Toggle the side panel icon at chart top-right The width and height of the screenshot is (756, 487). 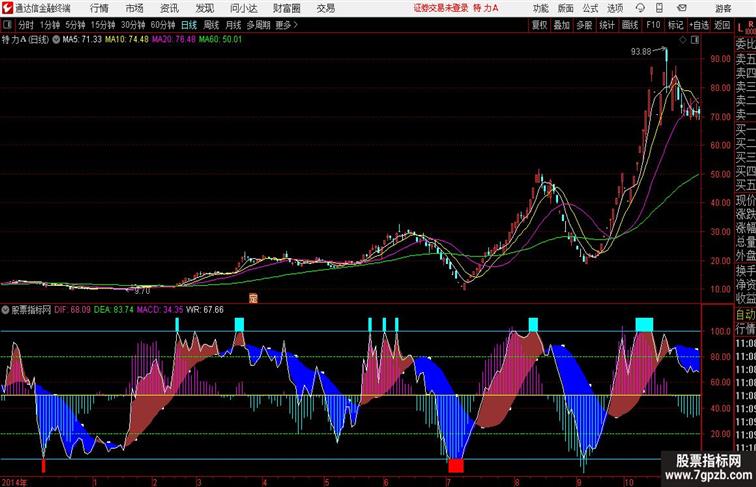click(695, 40)
